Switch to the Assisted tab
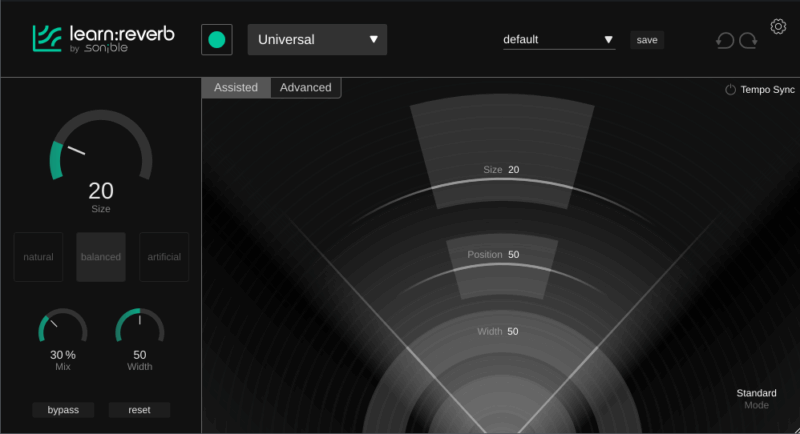Viewport: 800px width, 434px height. pyautogui.click(x=236, y=88)
